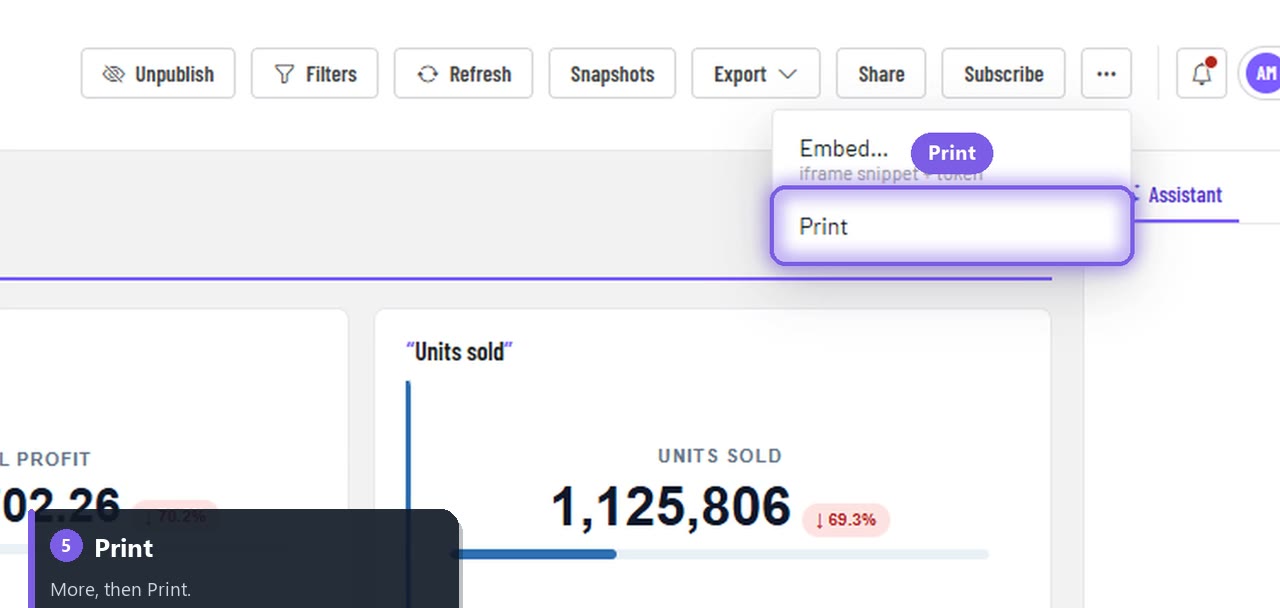Click the "Units sold" card title

[459, 351]
